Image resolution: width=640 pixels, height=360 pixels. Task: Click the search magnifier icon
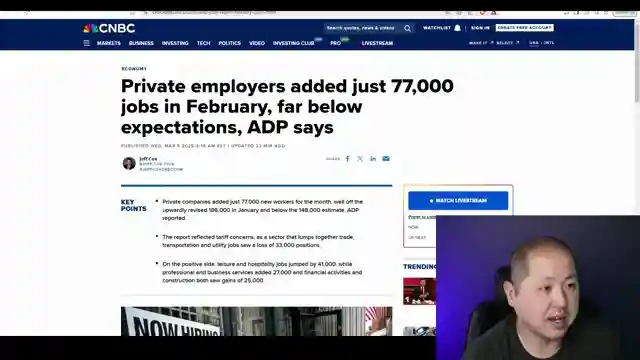[407, 28]
